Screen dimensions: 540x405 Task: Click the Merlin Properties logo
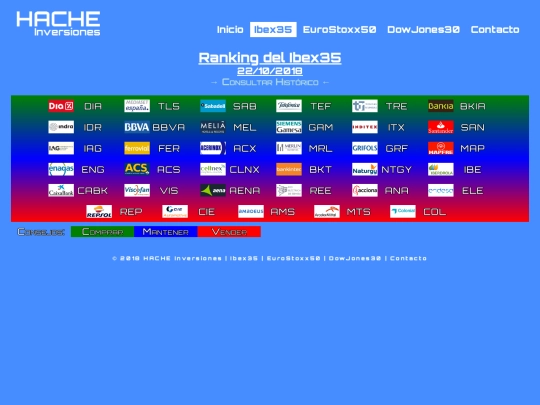[x=289, y=148]
